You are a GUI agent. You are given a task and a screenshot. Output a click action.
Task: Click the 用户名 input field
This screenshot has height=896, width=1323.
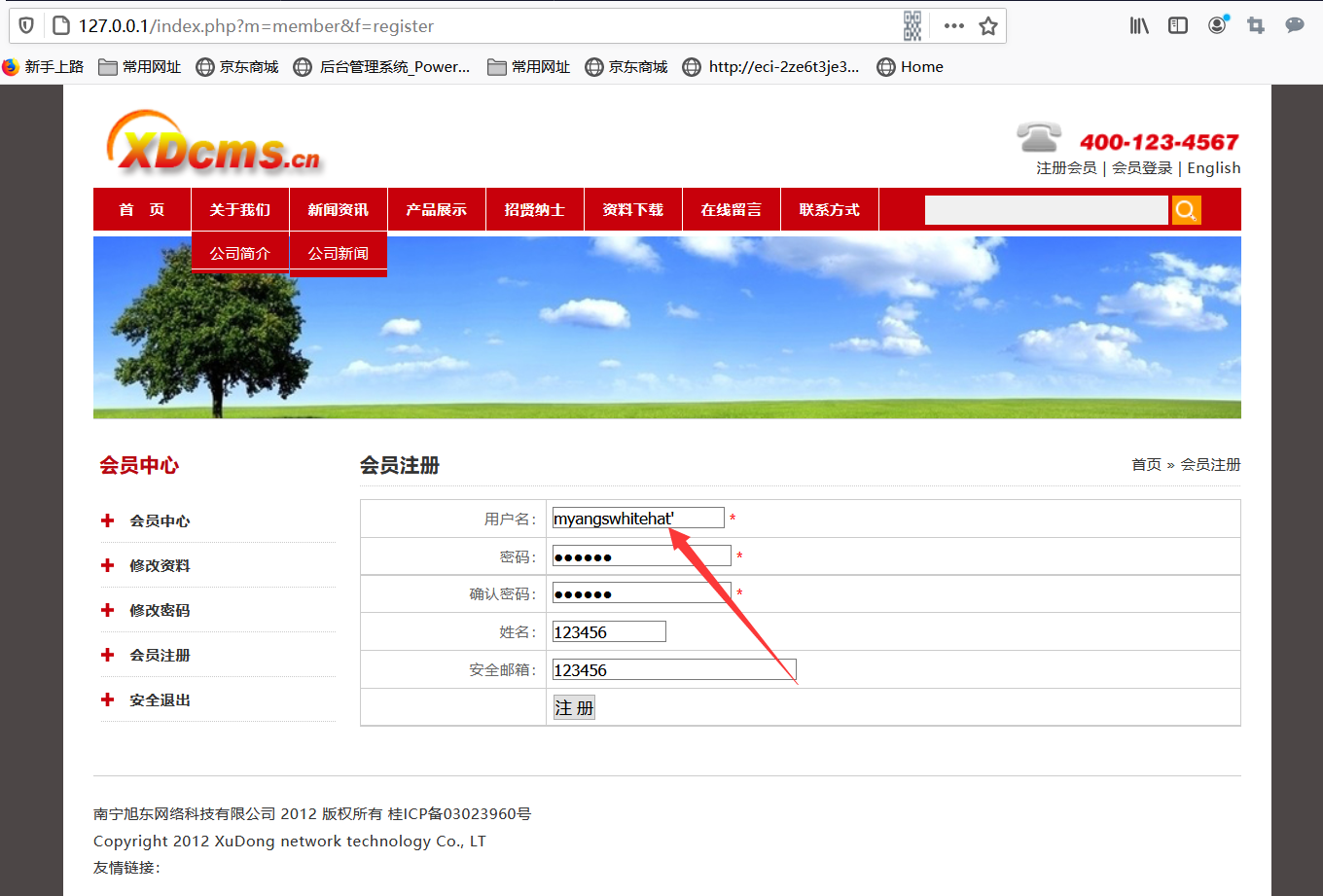click(x=638, y=518)
